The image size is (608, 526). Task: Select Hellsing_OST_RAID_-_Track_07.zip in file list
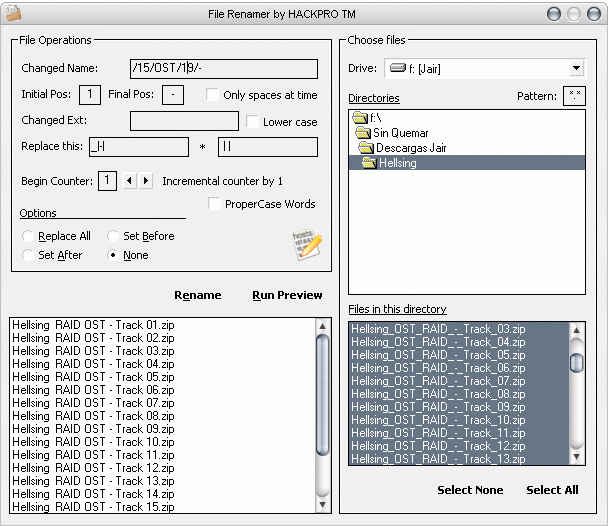click(x=438, y=381)
